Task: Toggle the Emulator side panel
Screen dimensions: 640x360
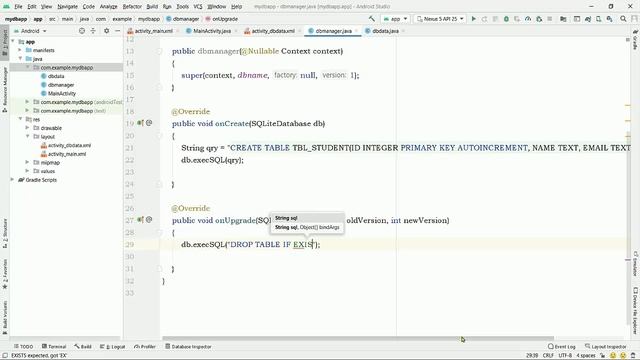Action: pos(636,264)
